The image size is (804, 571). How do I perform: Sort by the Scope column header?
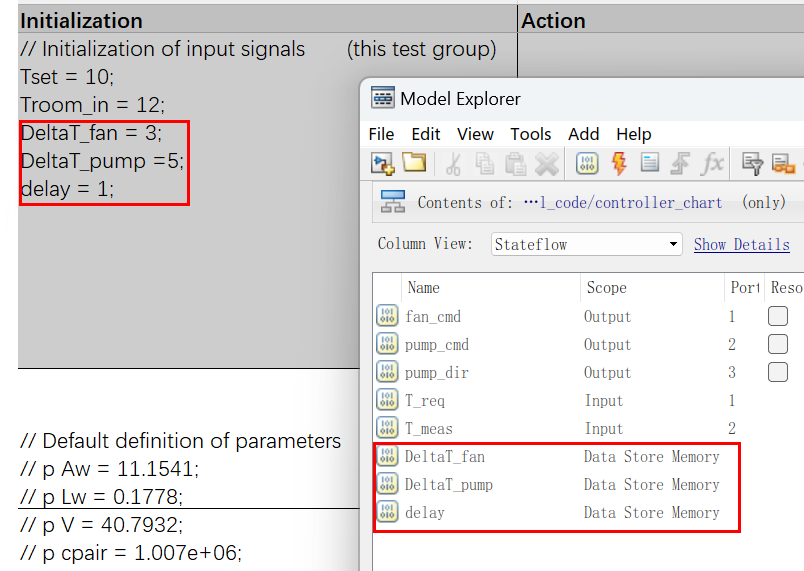606,288
